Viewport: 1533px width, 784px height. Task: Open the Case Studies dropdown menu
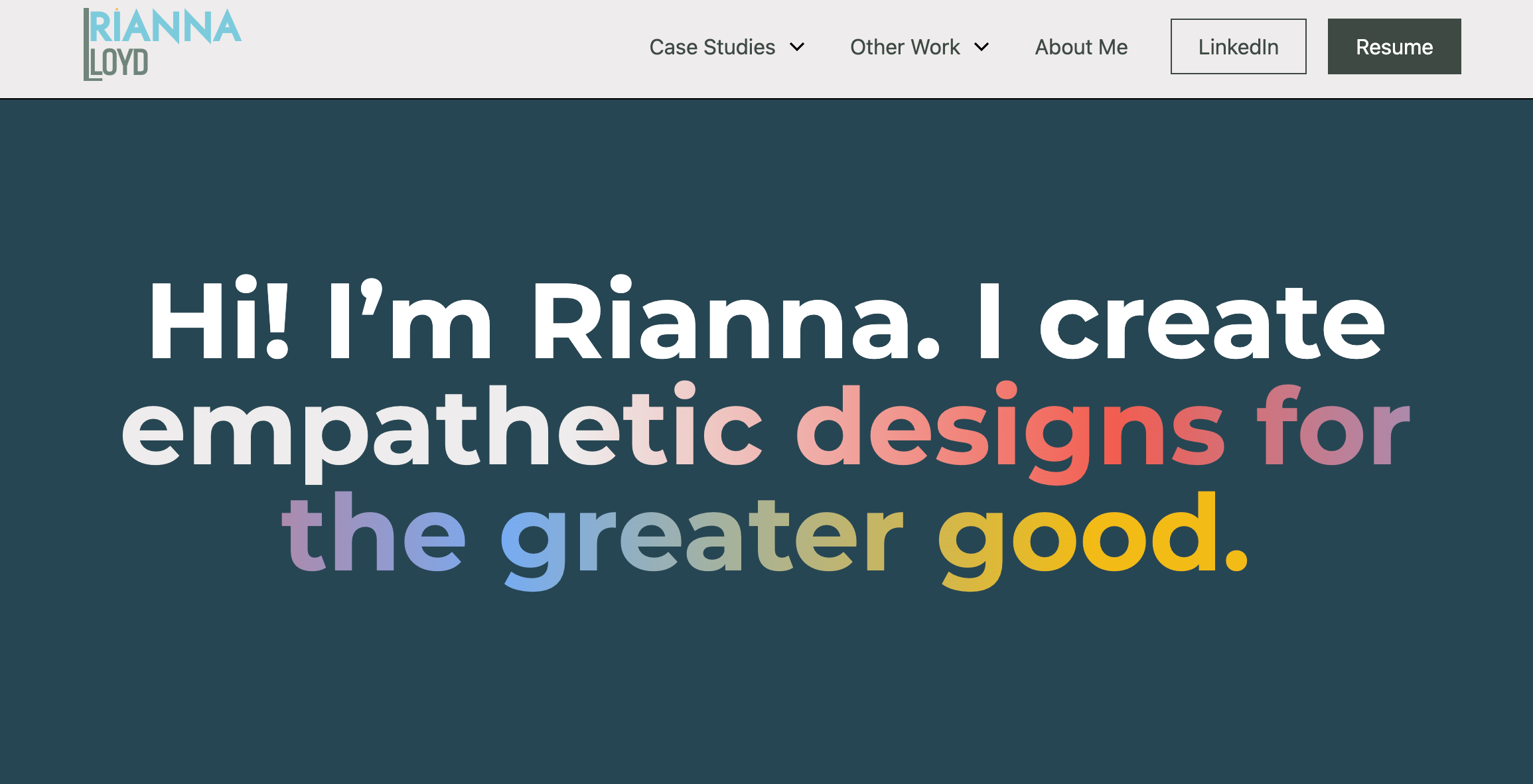click(712, 47)
